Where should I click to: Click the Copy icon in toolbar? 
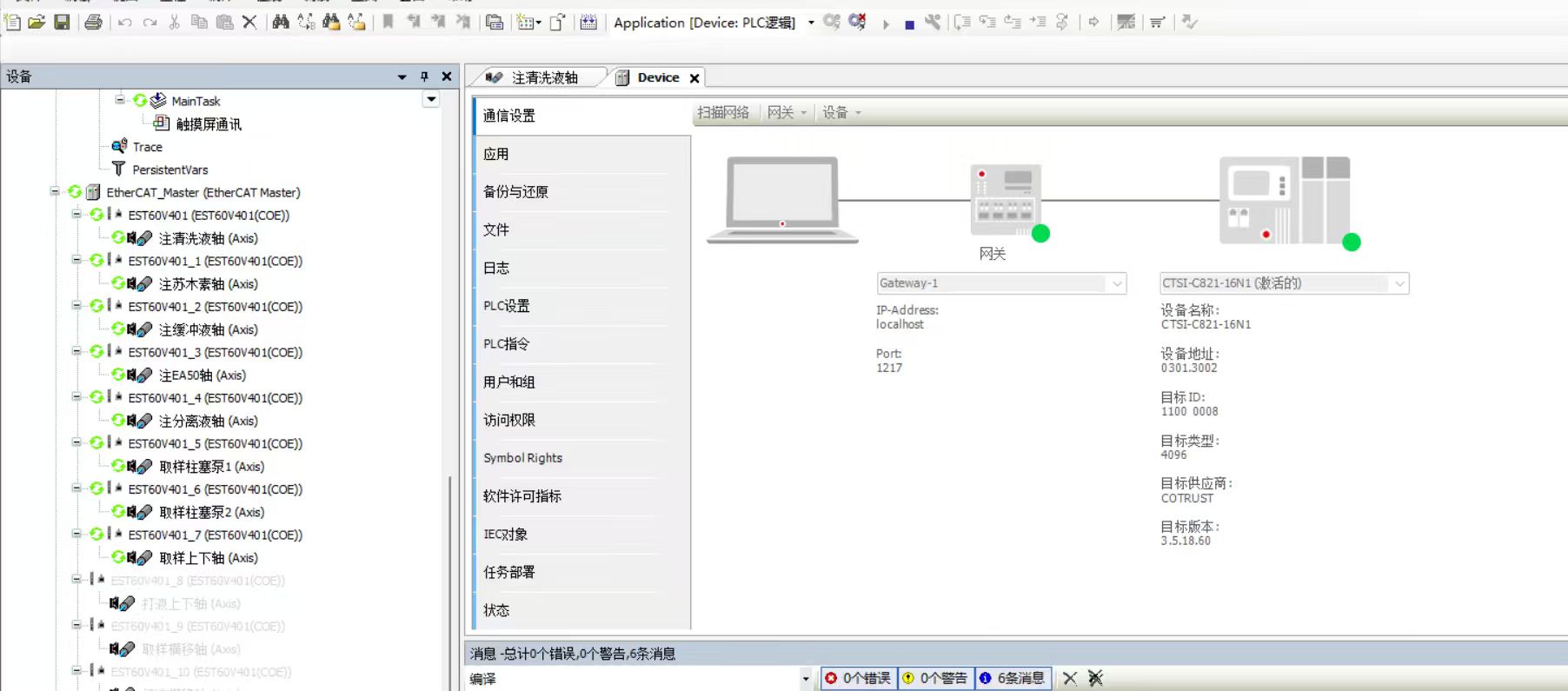coord(199,22)
